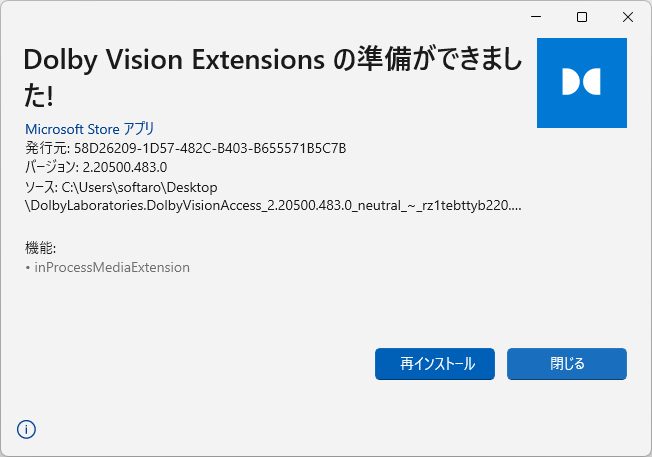Click the 発行元 label

(47, 148)
